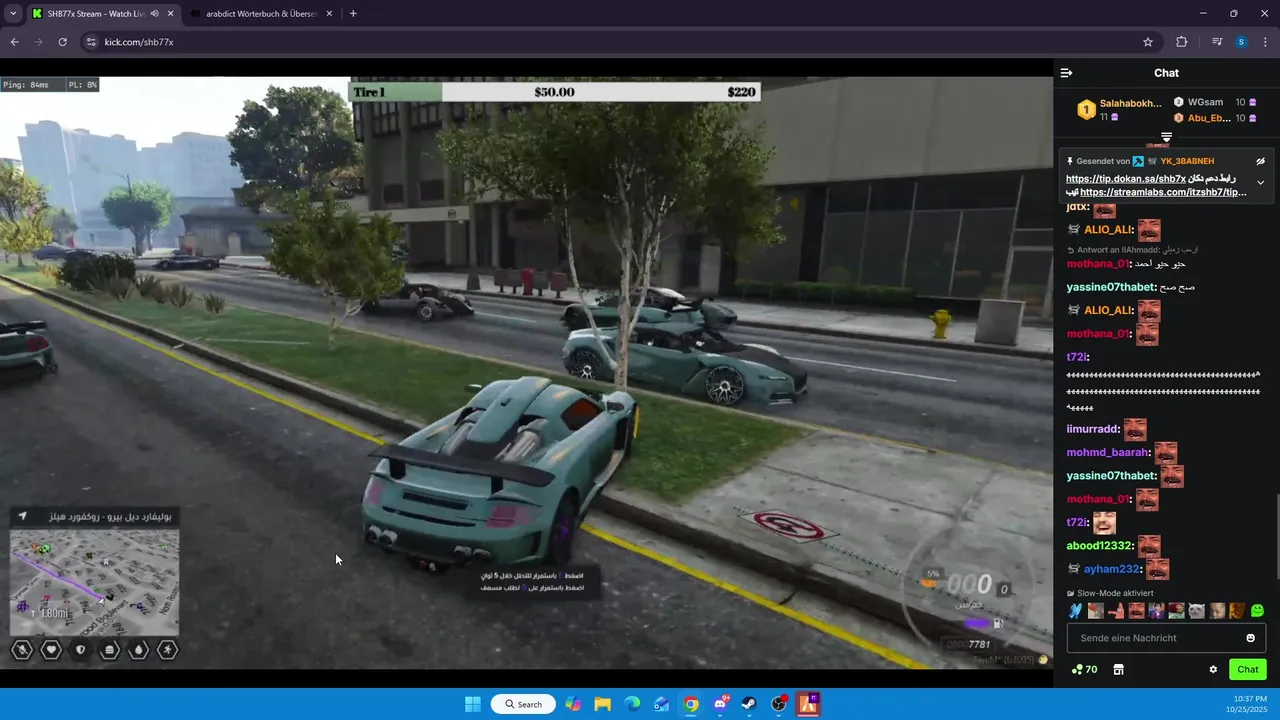The image size is (1280, 720).
Task: Open the Chrome extensions puzzle icon
Action: pyautogui.click(x=1182, y=42)
